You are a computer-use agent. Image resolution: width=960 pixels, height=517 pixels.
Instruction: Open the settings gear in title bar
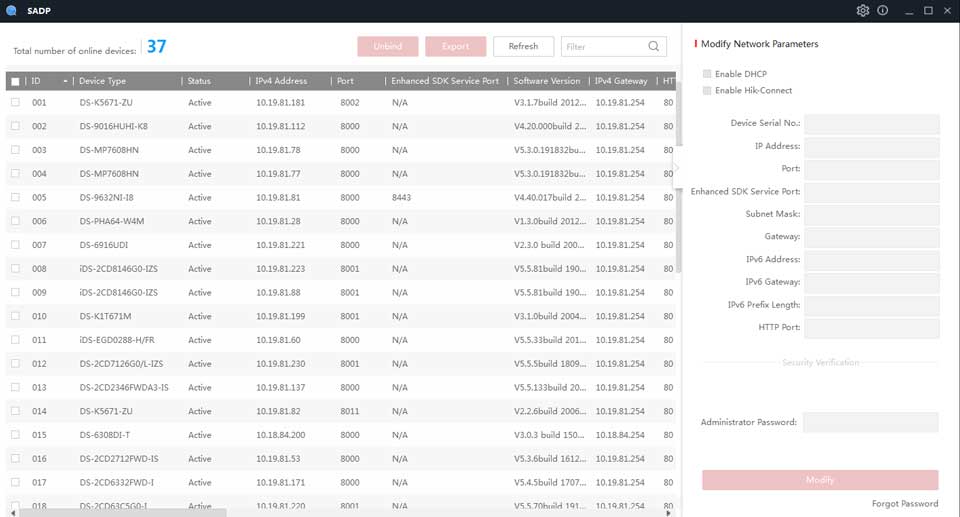[x=863, y=10]
